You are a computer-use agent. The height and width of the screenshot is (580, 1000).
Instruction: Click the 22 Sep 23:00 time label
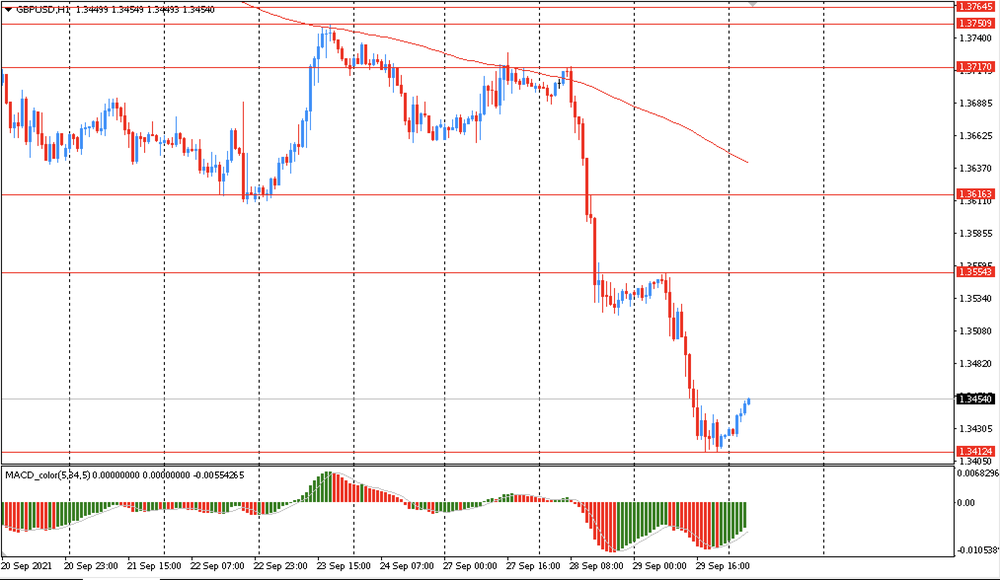click(280, 566)
